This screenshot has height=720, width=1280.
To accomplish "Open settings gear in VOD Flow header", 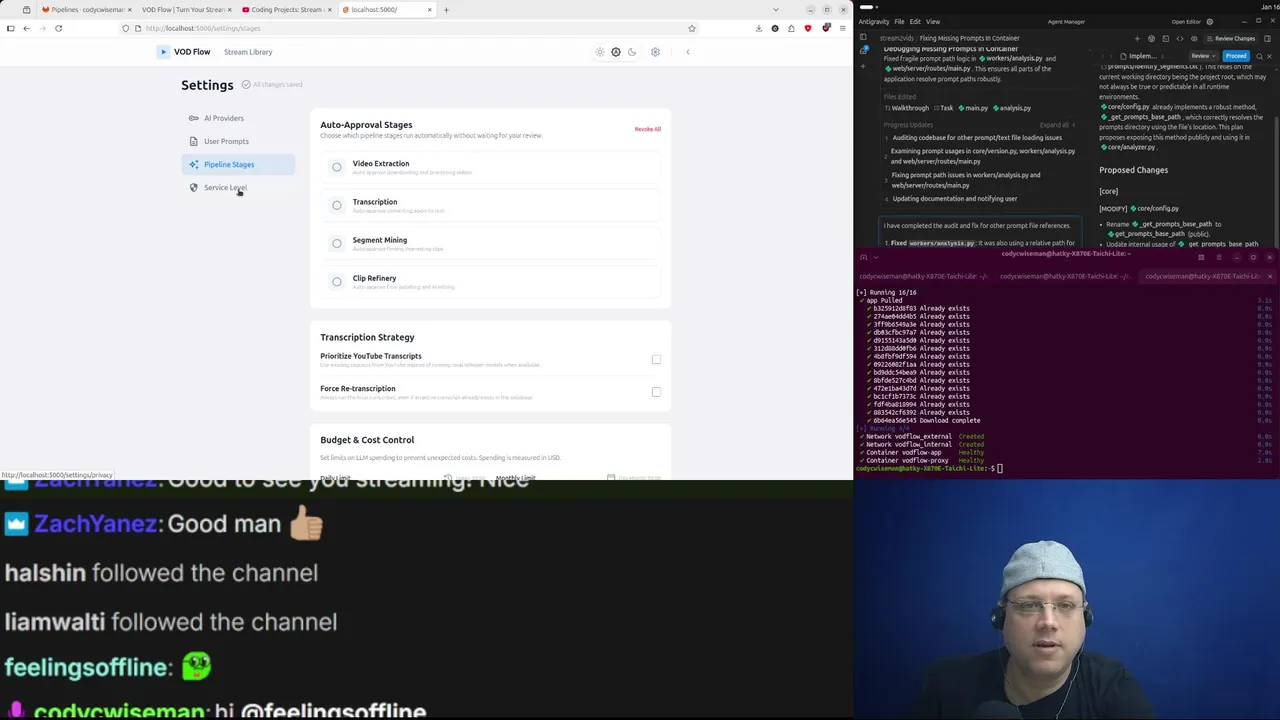I will (655, 52).
